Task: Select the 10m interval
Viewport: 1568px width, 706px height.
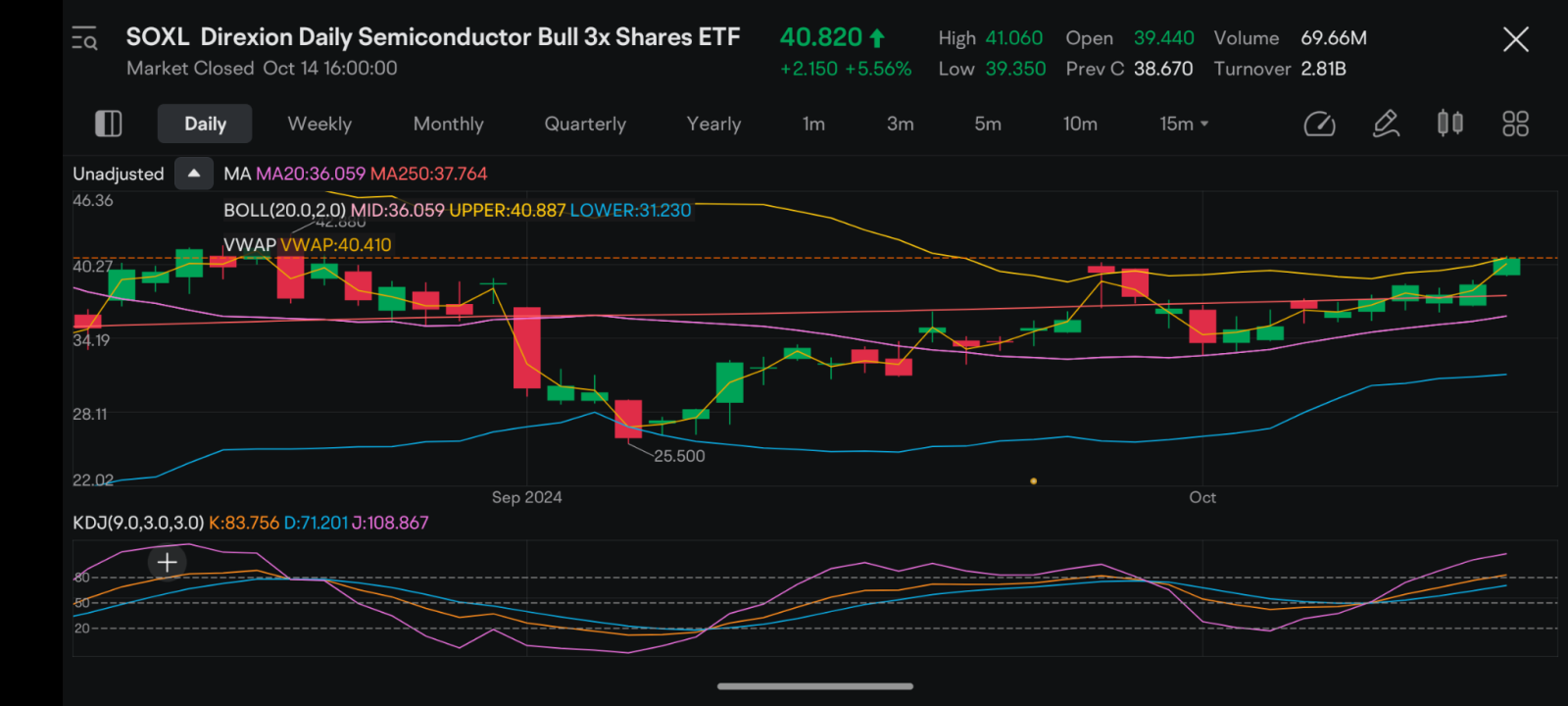Action: (1080, 124)
